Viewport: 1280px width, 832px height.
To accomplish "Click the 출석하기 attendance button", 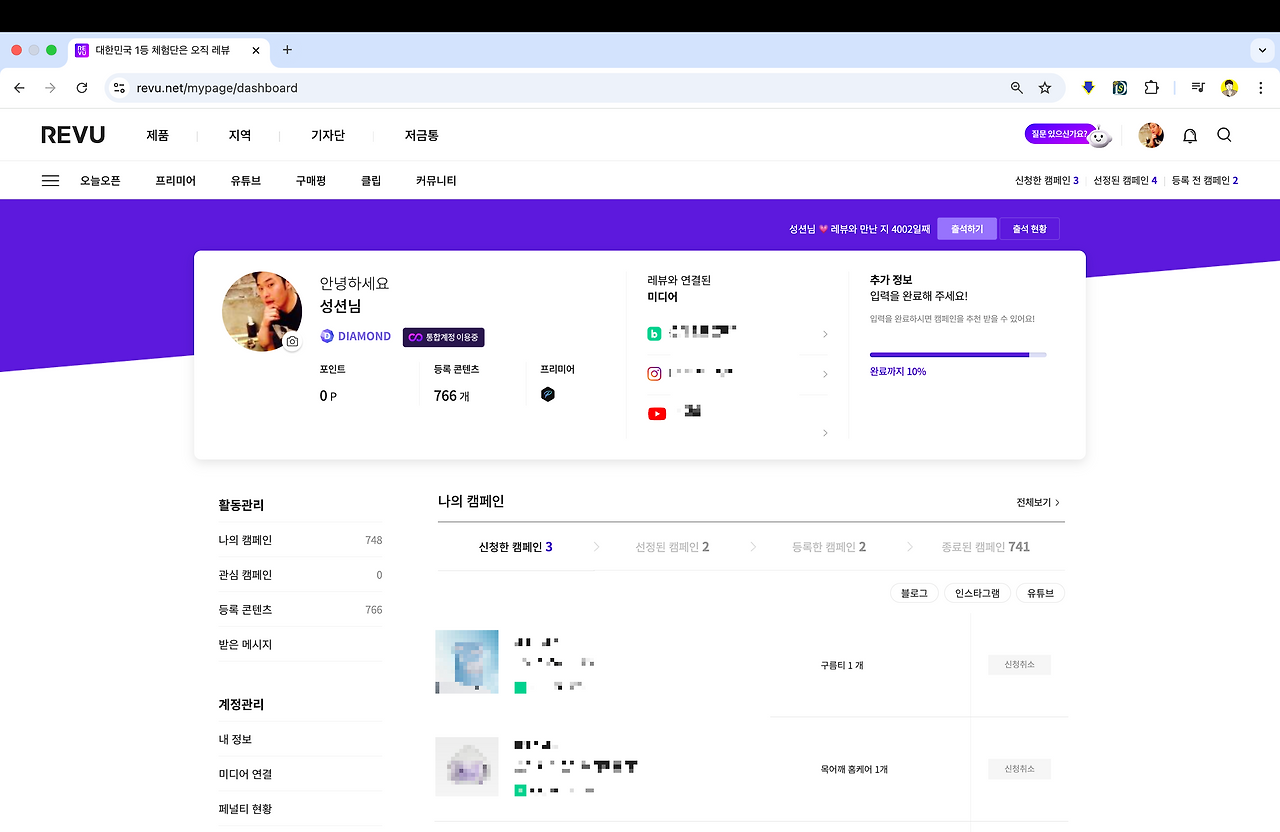I will point(966,228).
